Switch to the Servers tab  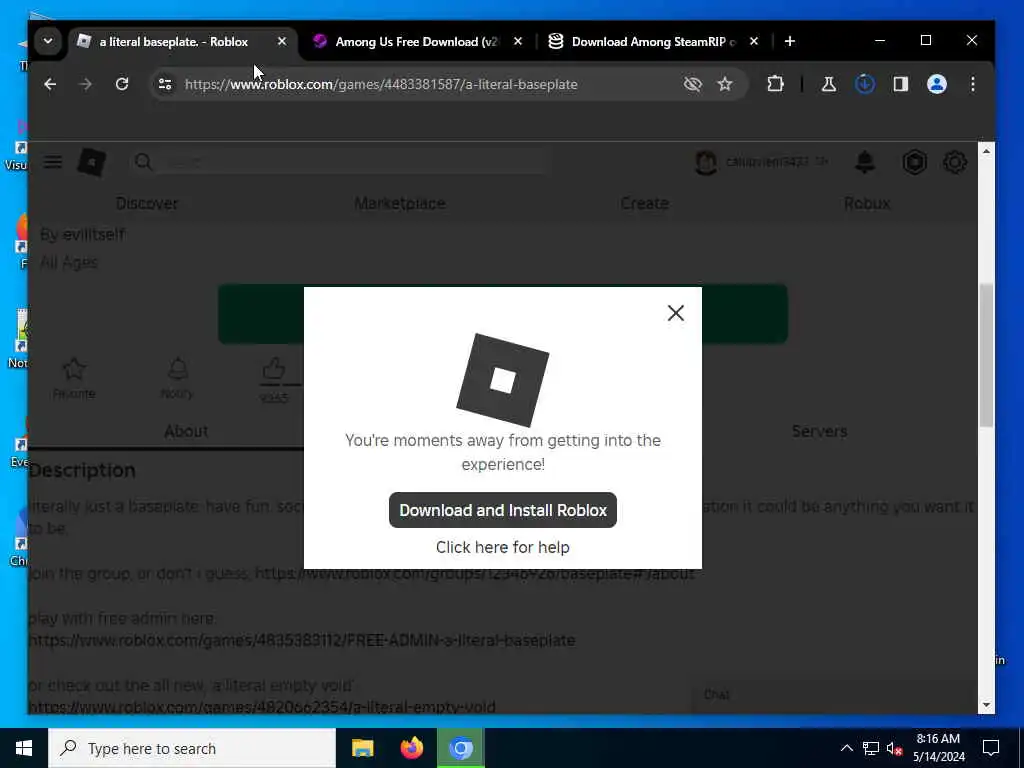tap(820, 431)
